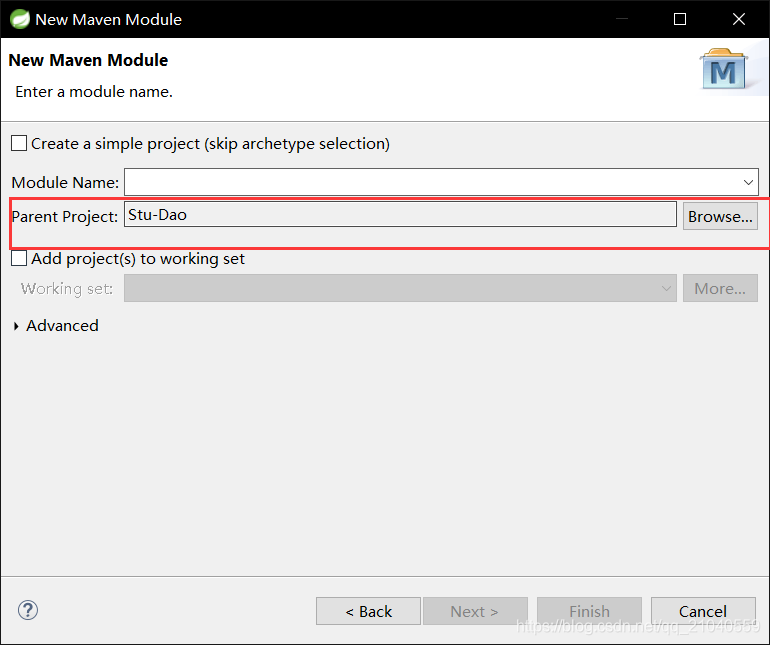Open the Module Name dropdown arrow
Screen dimensions: 770x645
click(748, 182)
